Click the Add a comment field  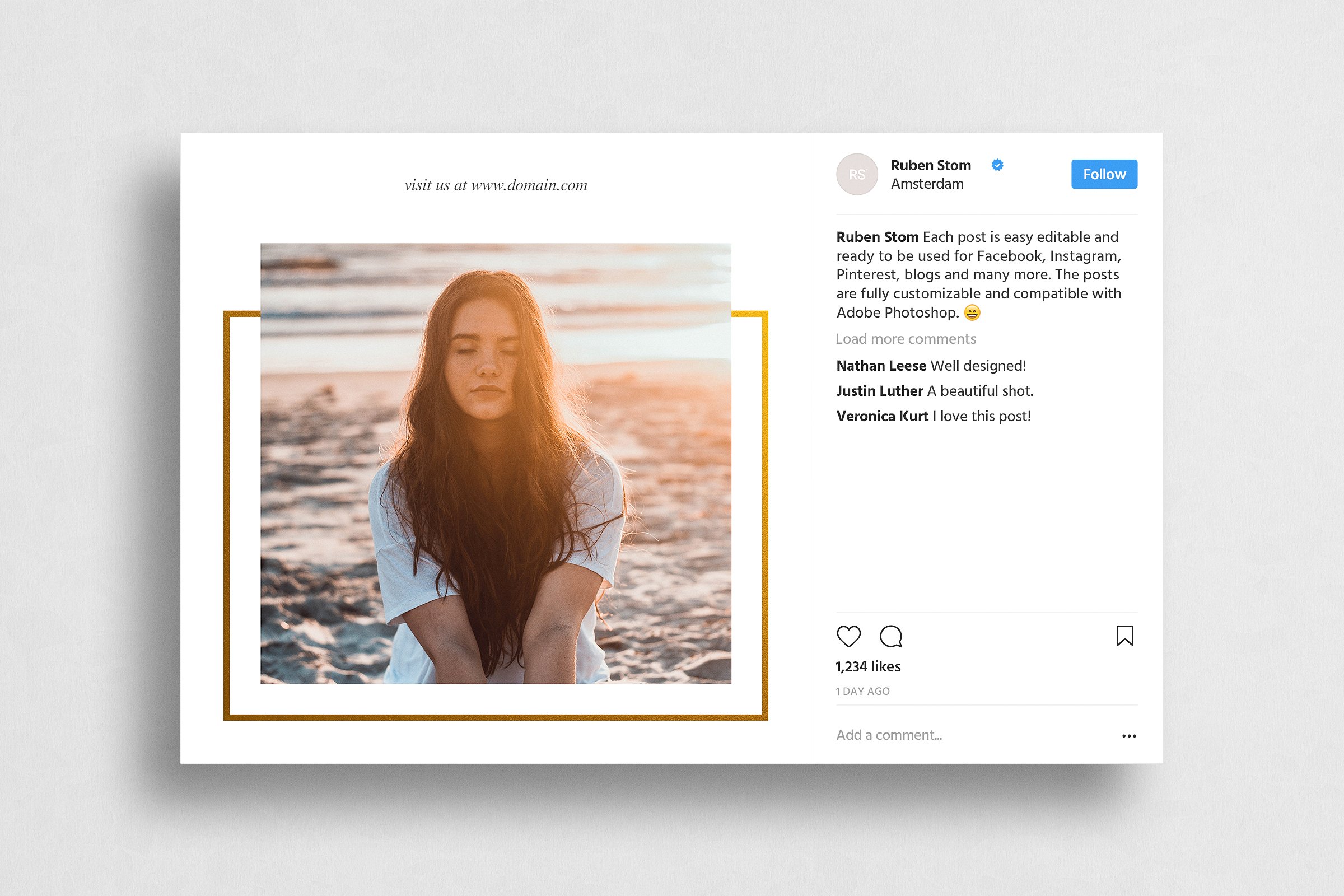click(x=890, y=735)
